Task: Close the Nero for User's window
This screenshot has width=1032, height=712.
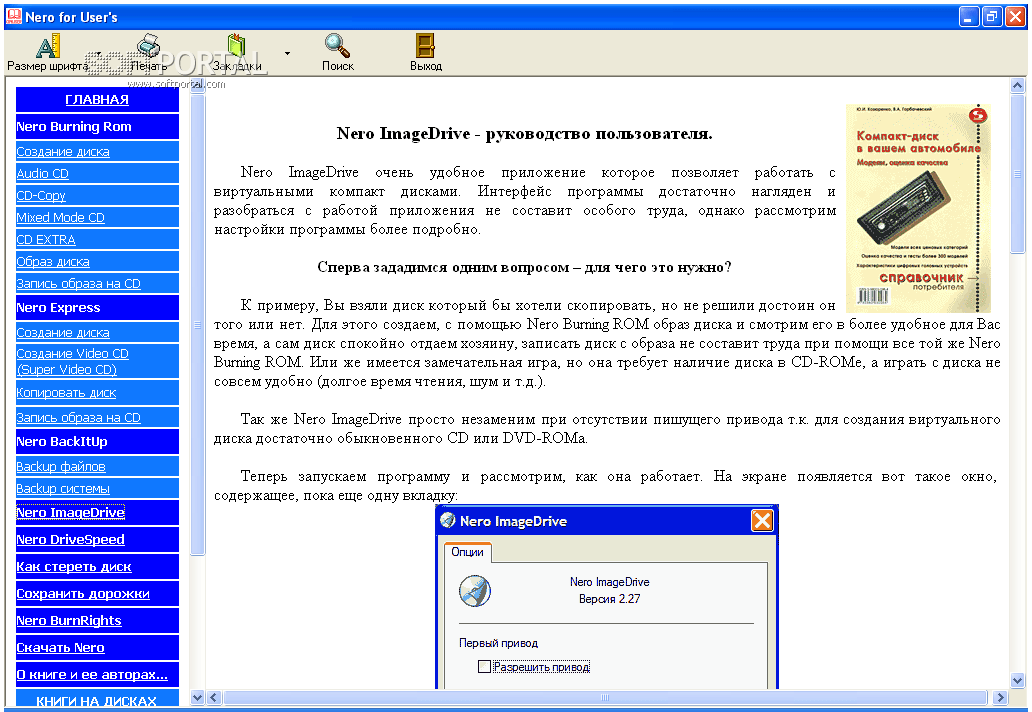Action: click(x=1015, y=16)
